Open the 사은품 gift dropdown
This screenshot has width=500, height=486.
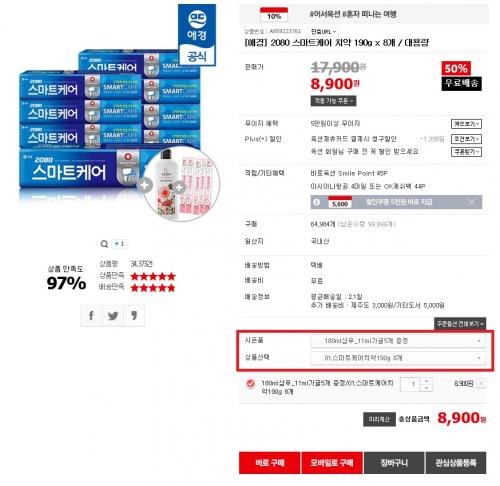[x=398, y=341]
